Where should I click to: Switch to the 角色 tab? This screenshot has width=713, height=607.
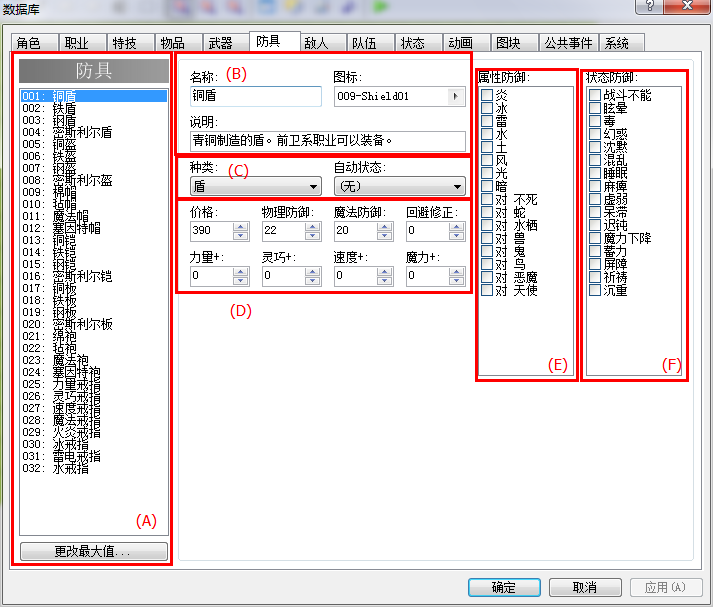click(x=35, y=43)
